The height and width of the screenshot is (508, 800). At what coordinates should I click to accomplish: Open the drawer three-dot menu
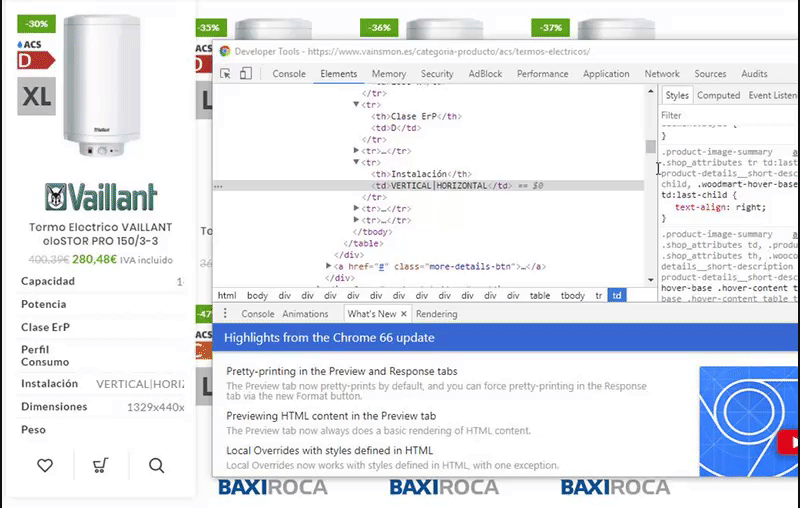pyautogui.click(x=225, y=314)
